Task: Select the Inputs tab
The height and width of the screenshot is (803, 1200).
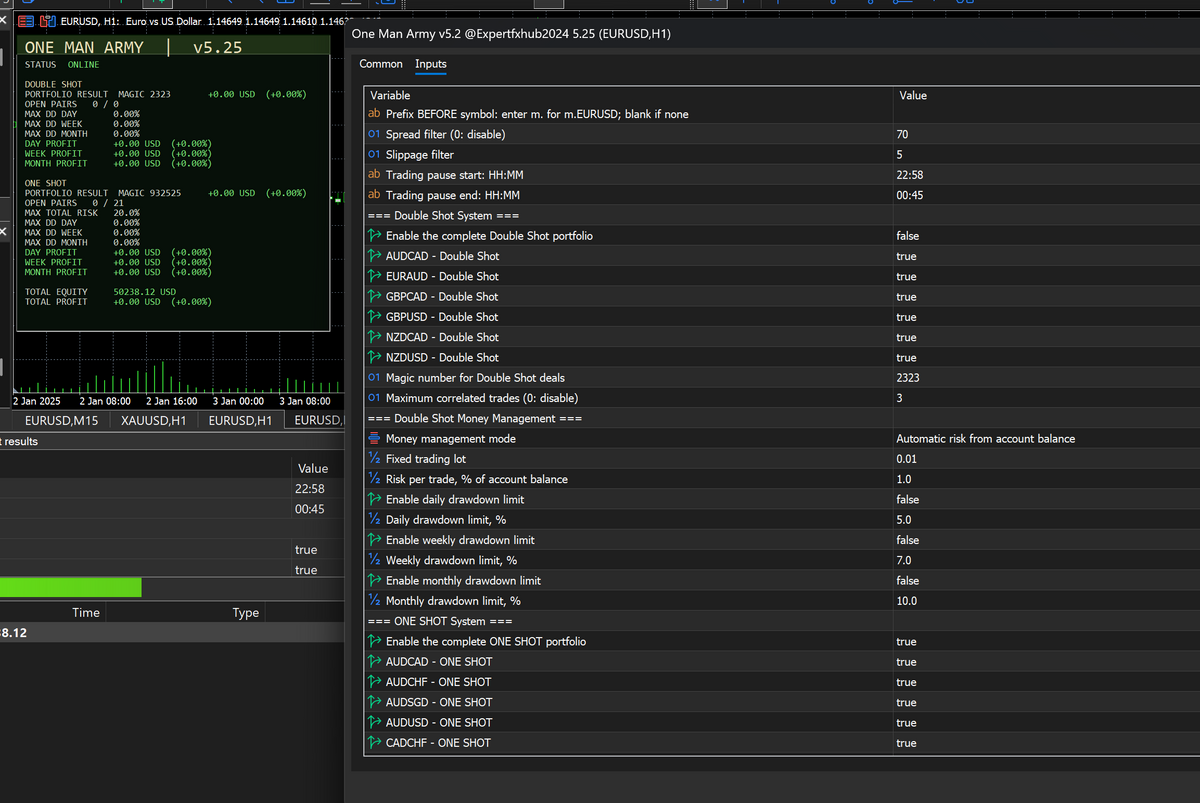Action: (x=431, y=64)
